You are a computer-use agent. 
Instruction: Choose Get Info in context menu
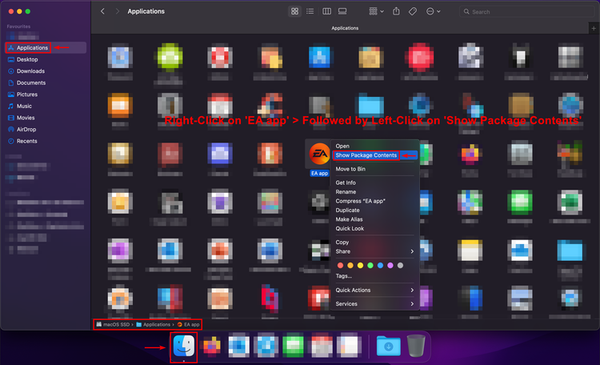point(375,183)
